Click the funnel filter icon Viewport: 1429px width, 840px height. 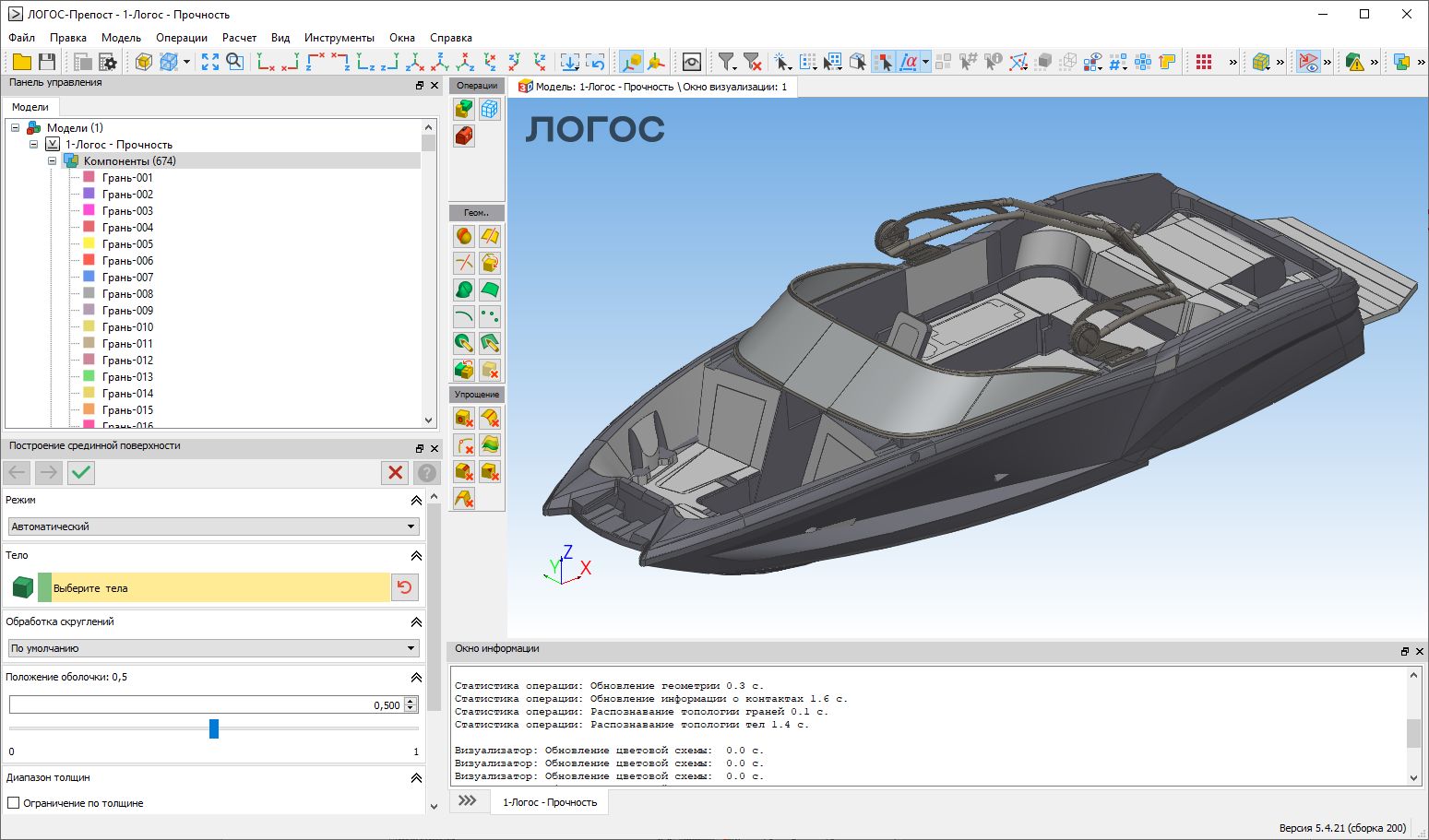pyautogui.click(x=727, y=62)
